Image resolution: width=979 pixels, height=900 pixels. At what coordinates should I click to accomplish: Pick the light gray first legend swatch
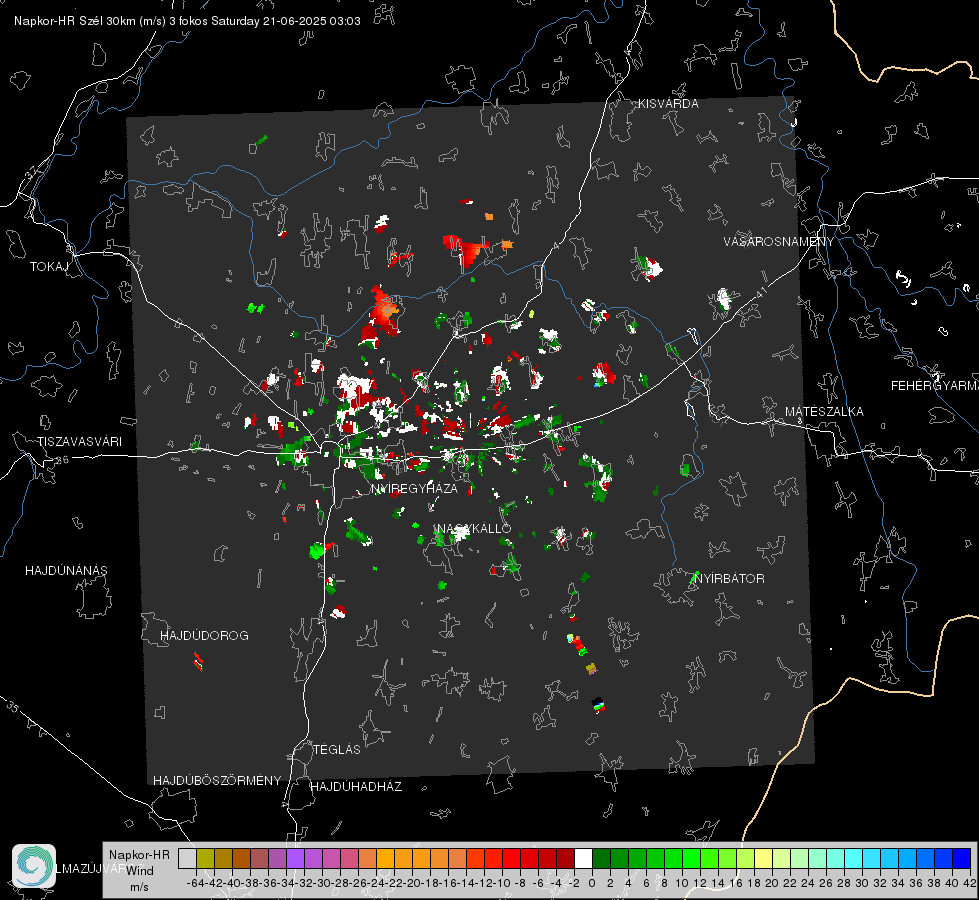(187, 859)
